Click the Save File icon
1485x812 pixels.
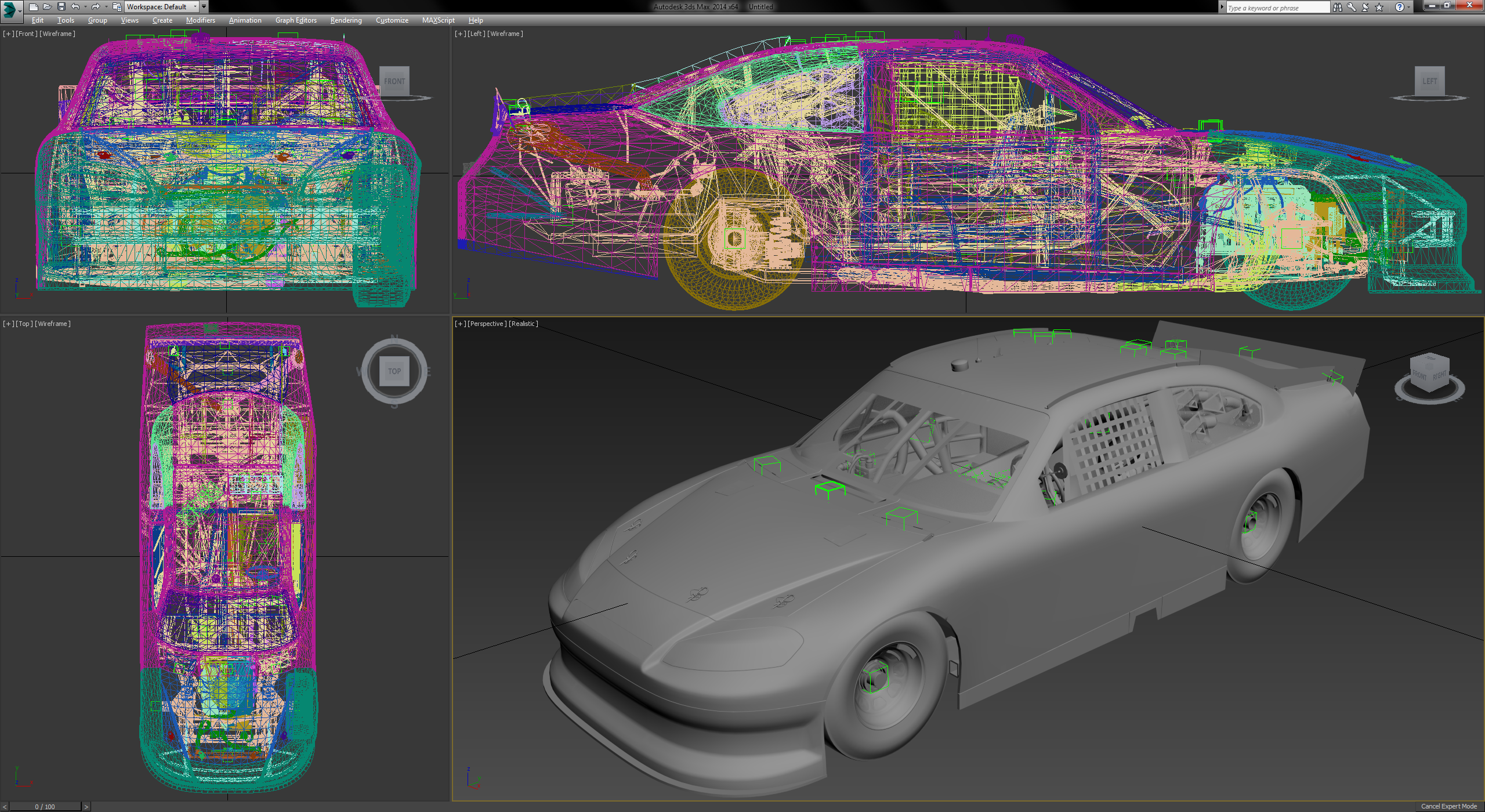point(61,7)
